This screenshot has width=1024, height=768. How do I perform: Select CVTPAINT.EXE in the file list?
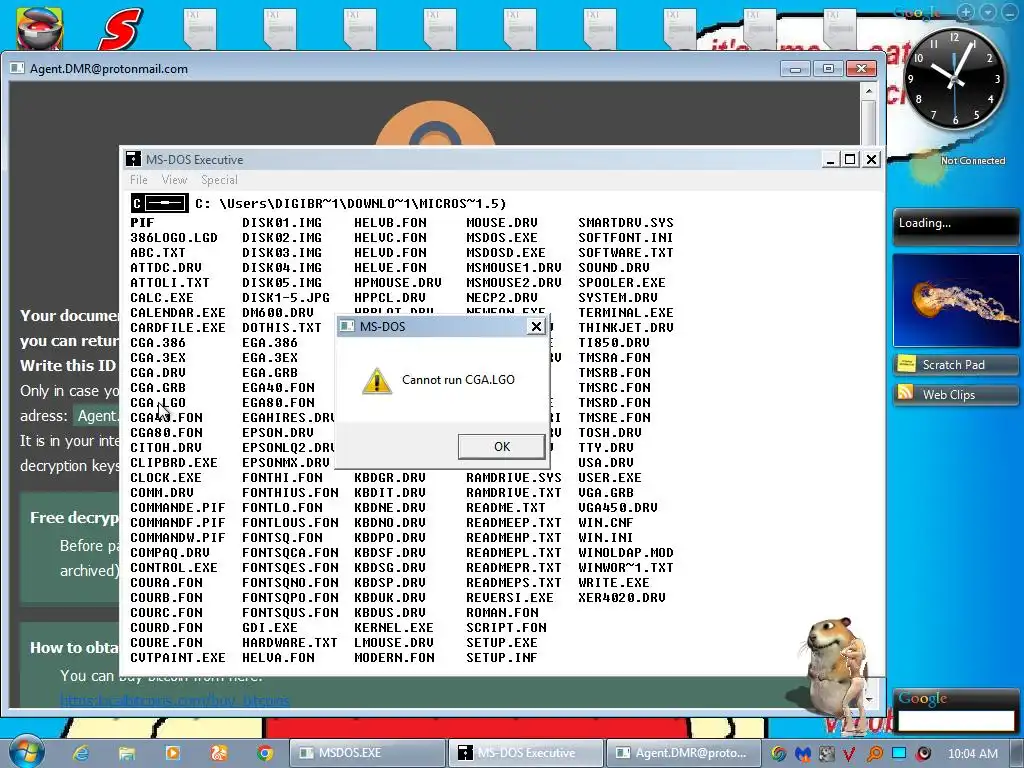[178, 658]
